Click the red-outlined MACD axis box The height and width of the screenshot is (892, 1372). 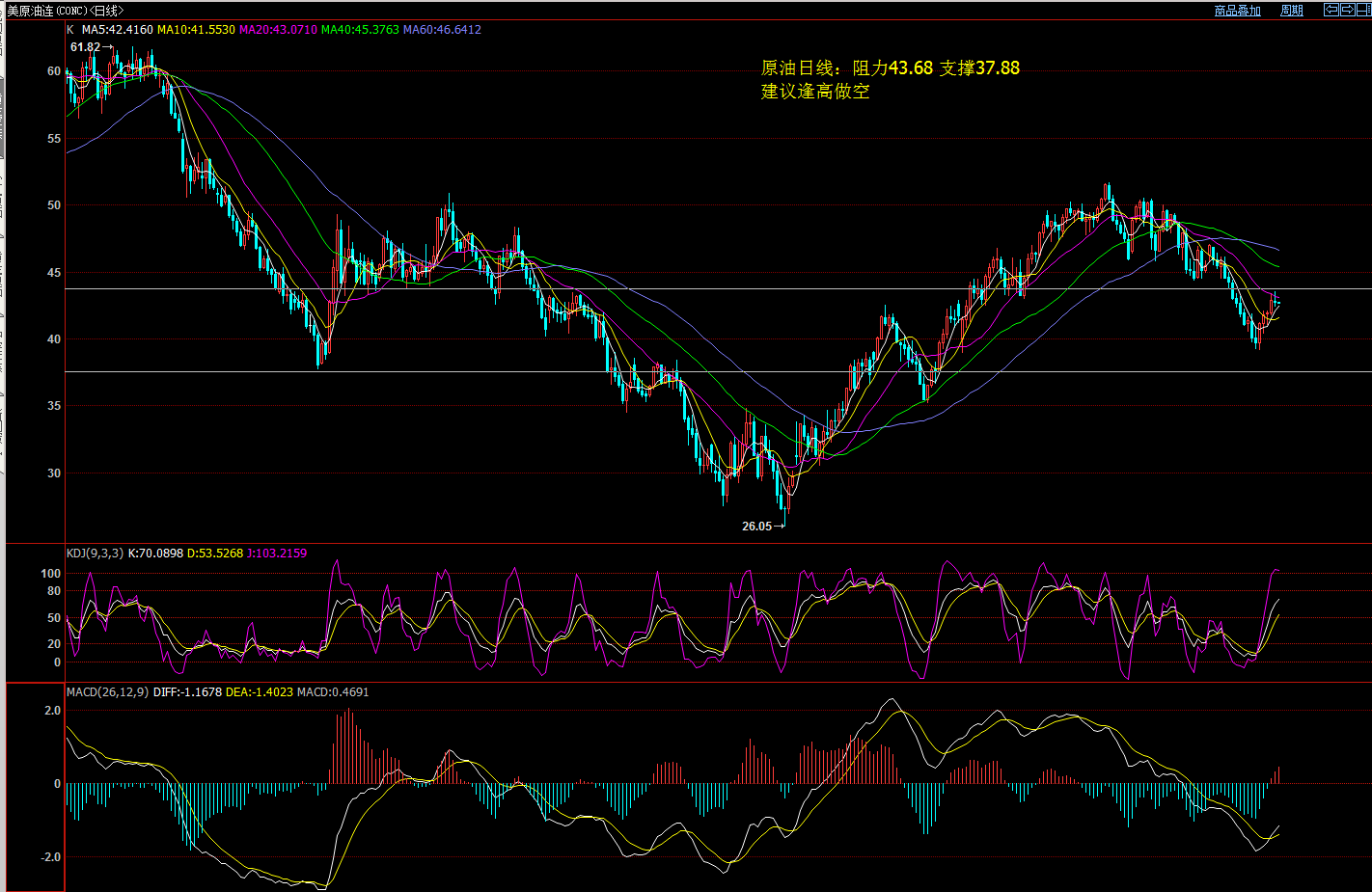pyautogui.click(x=36, y=787)
